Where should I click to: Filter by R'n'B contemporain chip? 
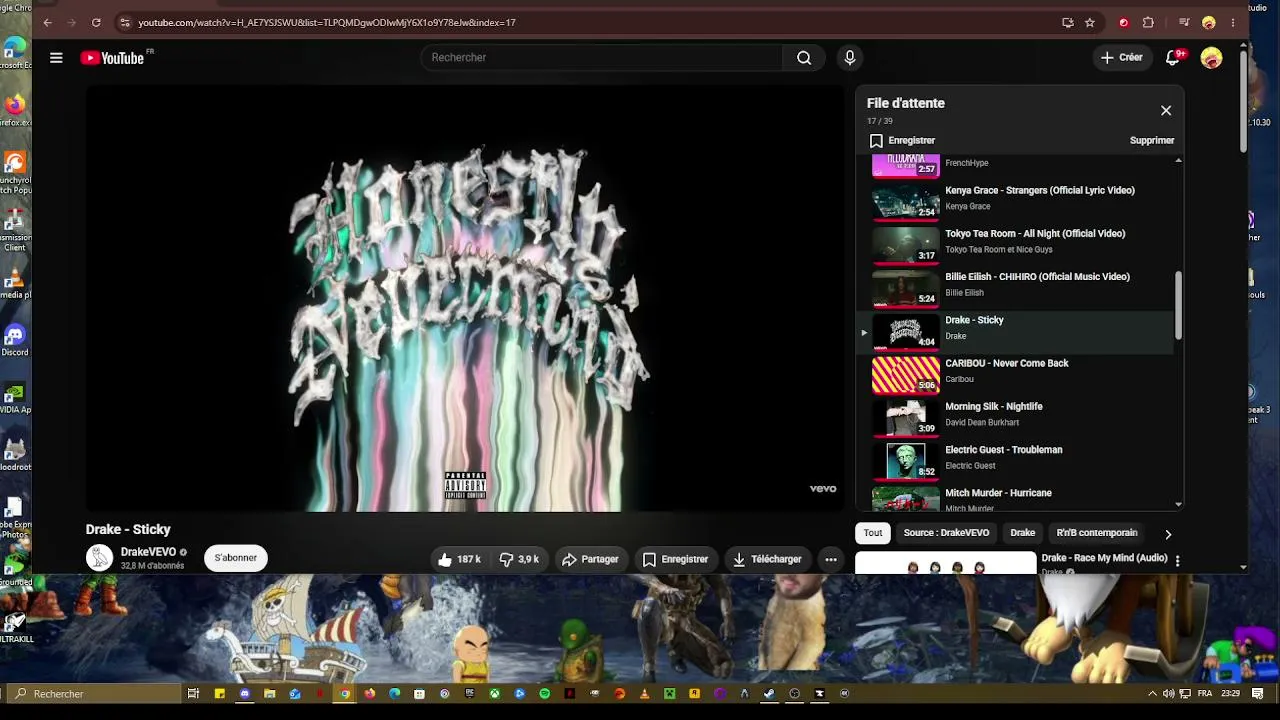pyautogui.click(x=1097, y=533)
